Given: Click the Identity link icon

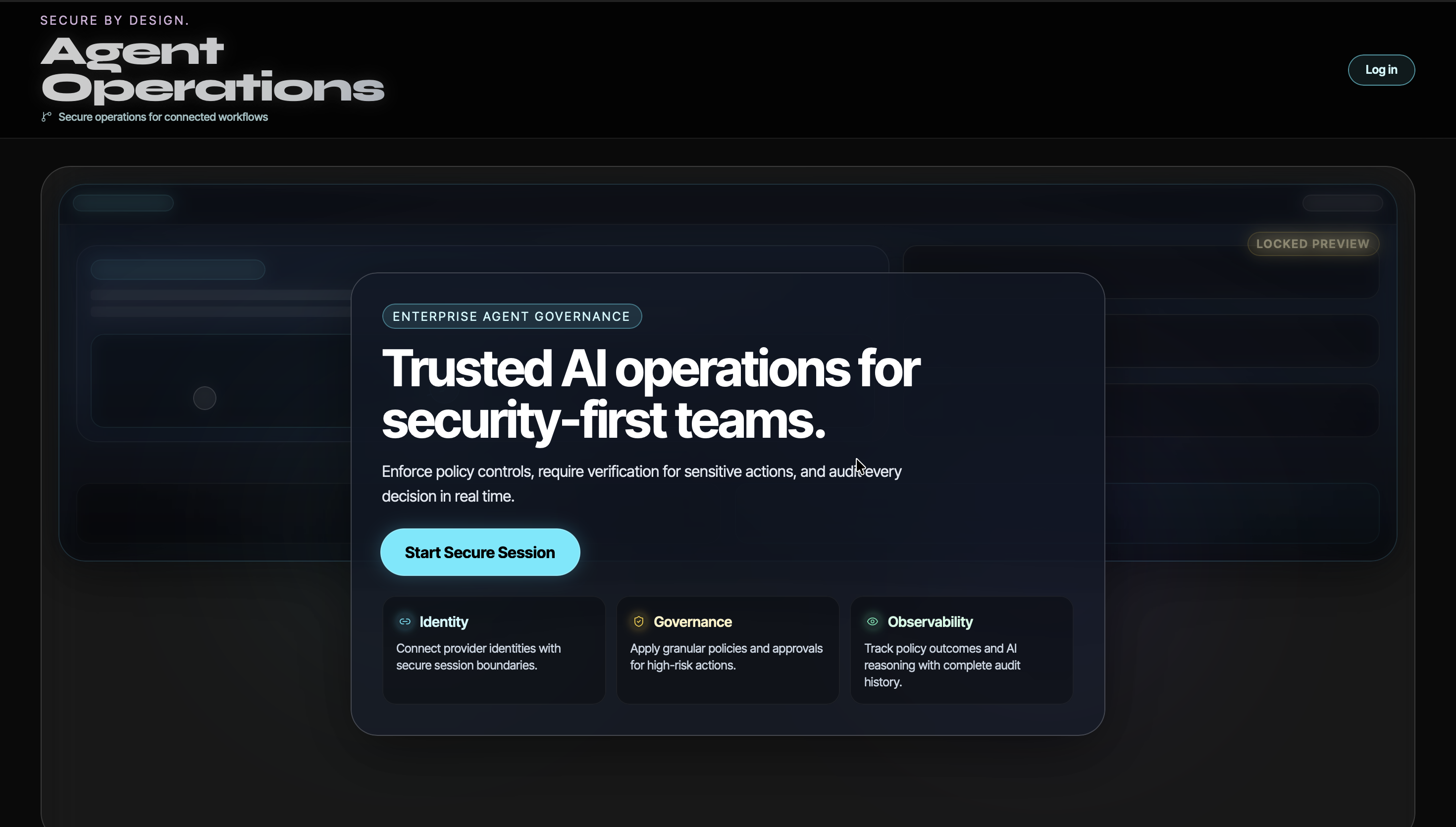Looking at the screenshot, I should click(x=405, y=621).
